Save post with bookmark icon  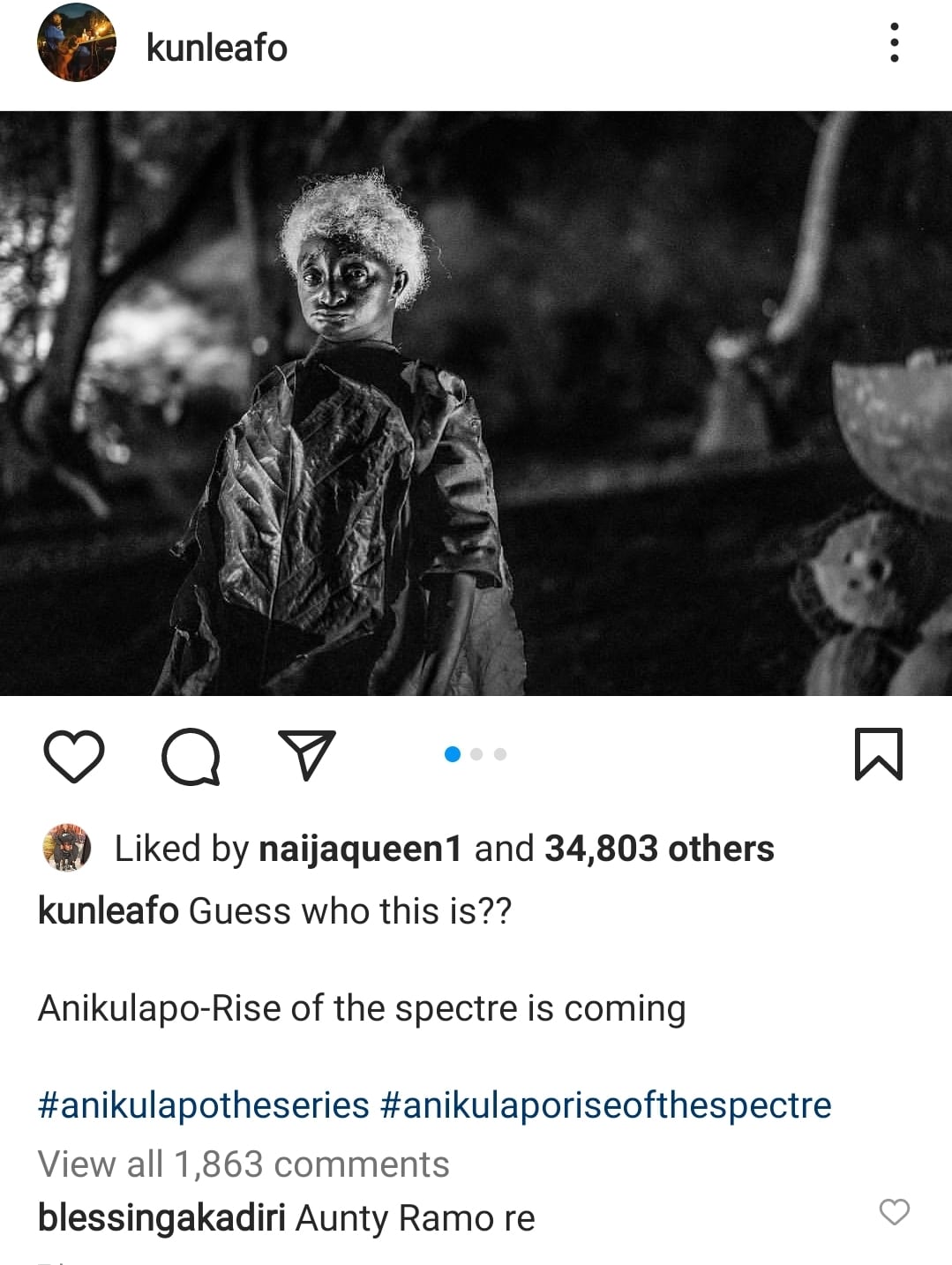point(879,754)
